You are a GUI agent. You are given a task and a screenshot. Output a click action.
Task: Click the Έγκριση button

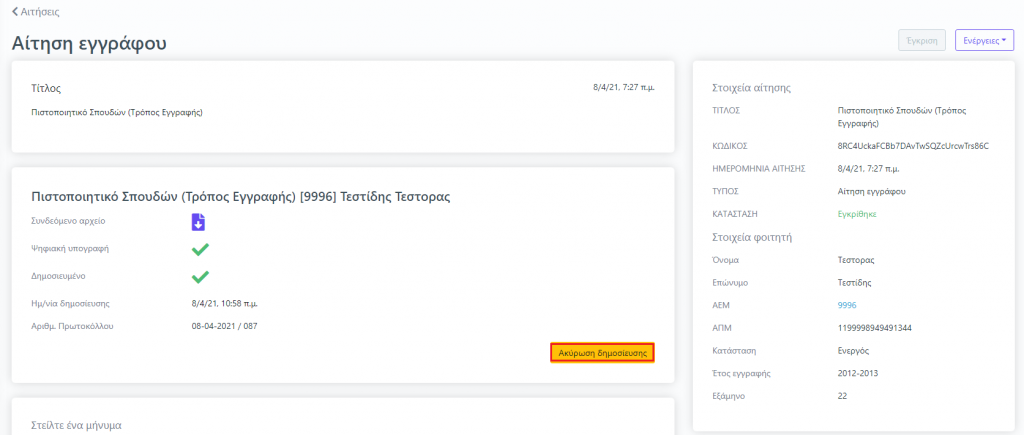[x=921, y=40]
